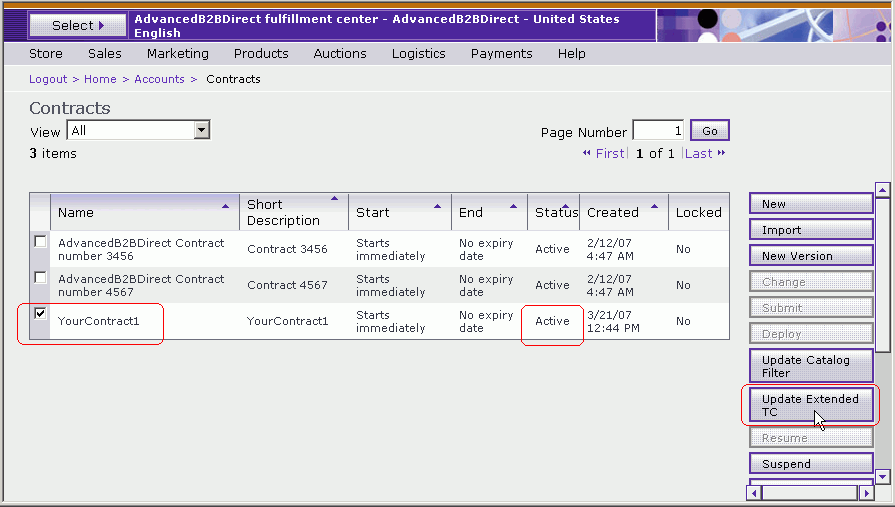Image resolution: width=895 pixels, height=507 pixels.
Task: Go to the Home breadcrumb link
Action: click(100, 79)
